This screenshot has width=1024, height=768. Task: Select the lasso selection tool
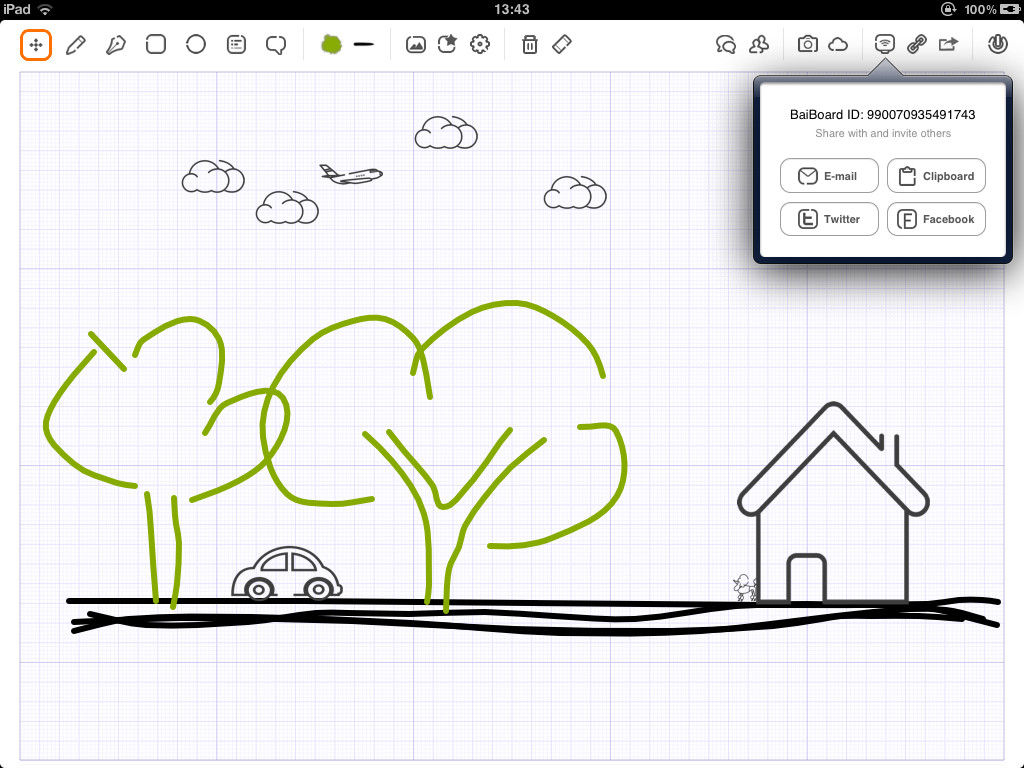pyautogui.click(x=276, y=45)
